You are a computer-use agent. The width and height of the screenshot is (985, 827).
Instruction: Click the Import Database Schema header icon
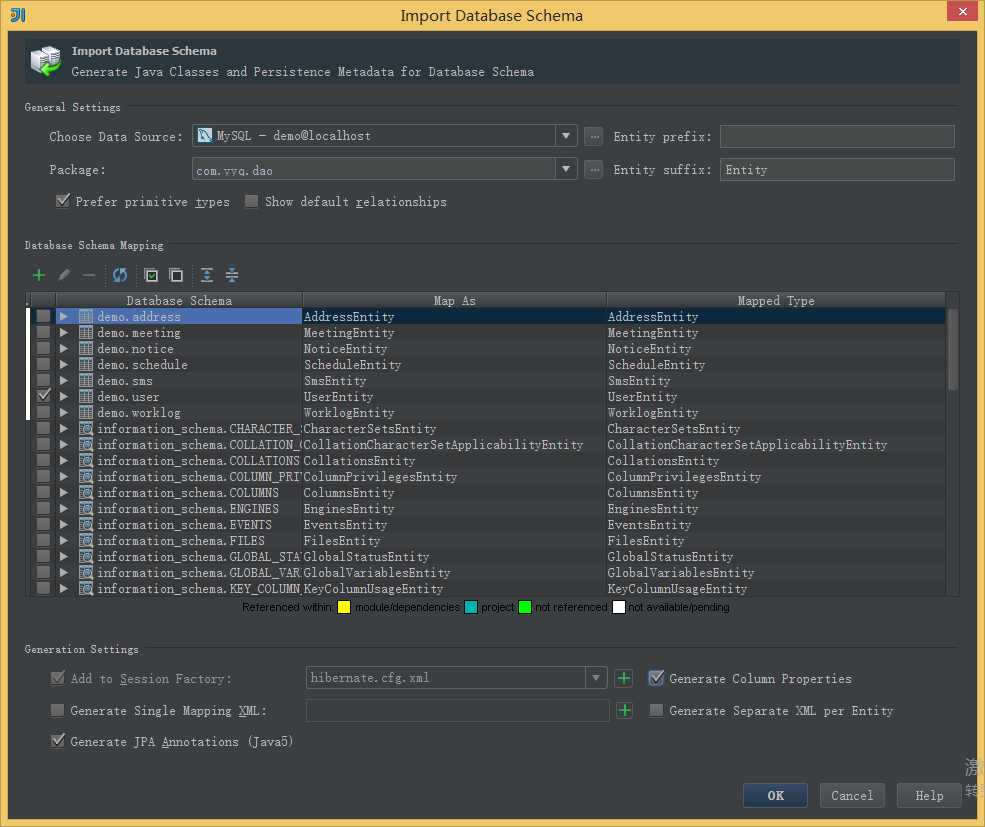(x=46, y=61)
